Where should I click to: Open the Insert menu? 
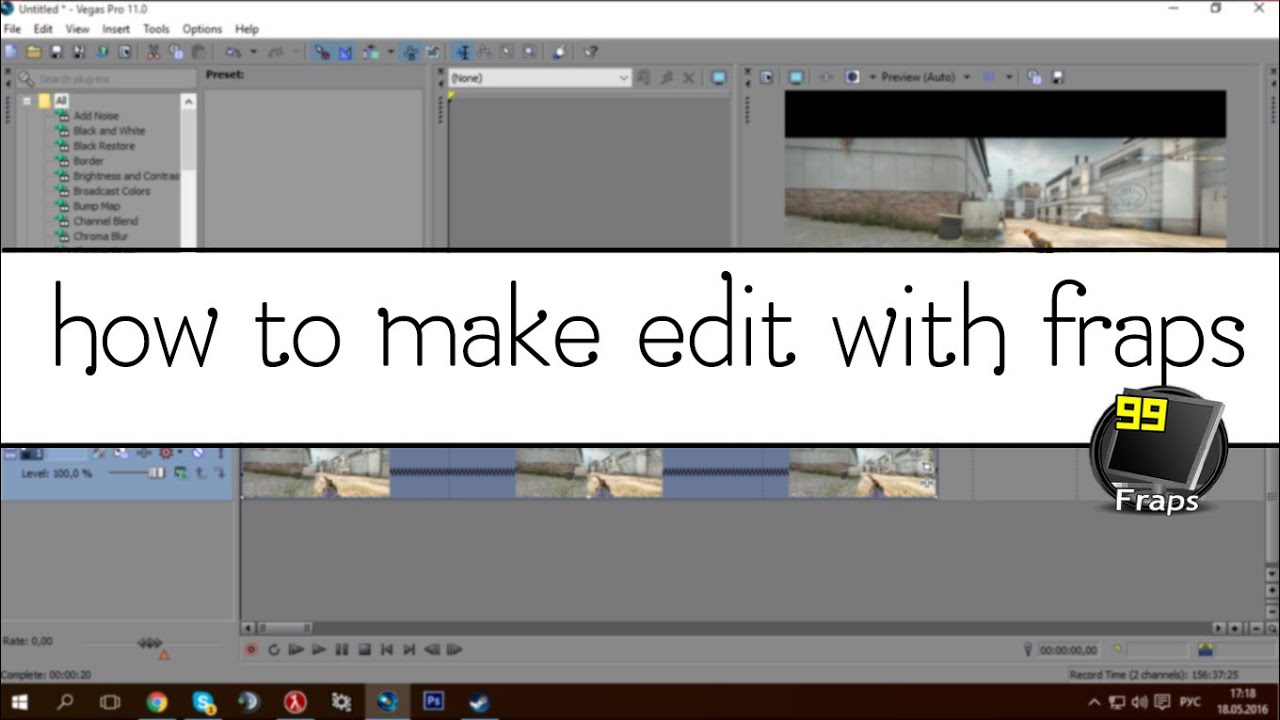pyautogui.click(x=116, y=29)
